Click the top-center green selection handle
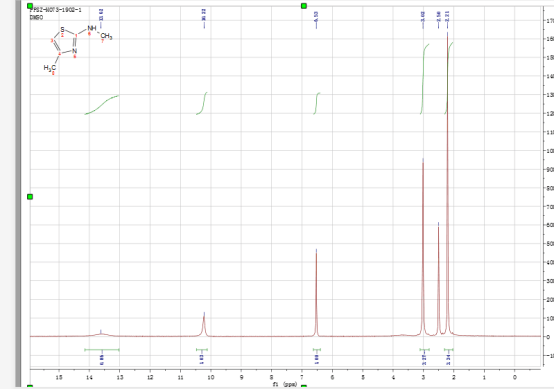Viewport: 554px width, 390px height. [304, 6]
